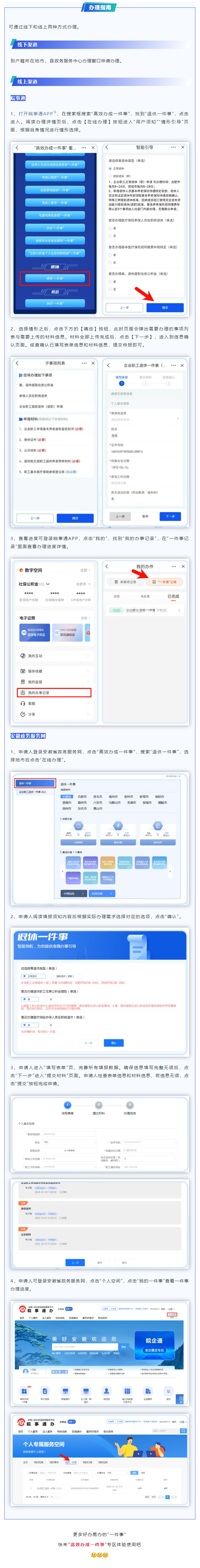200x1568 pixels.
Task: Click the 分享 share icon
Action: pos(22,714)
